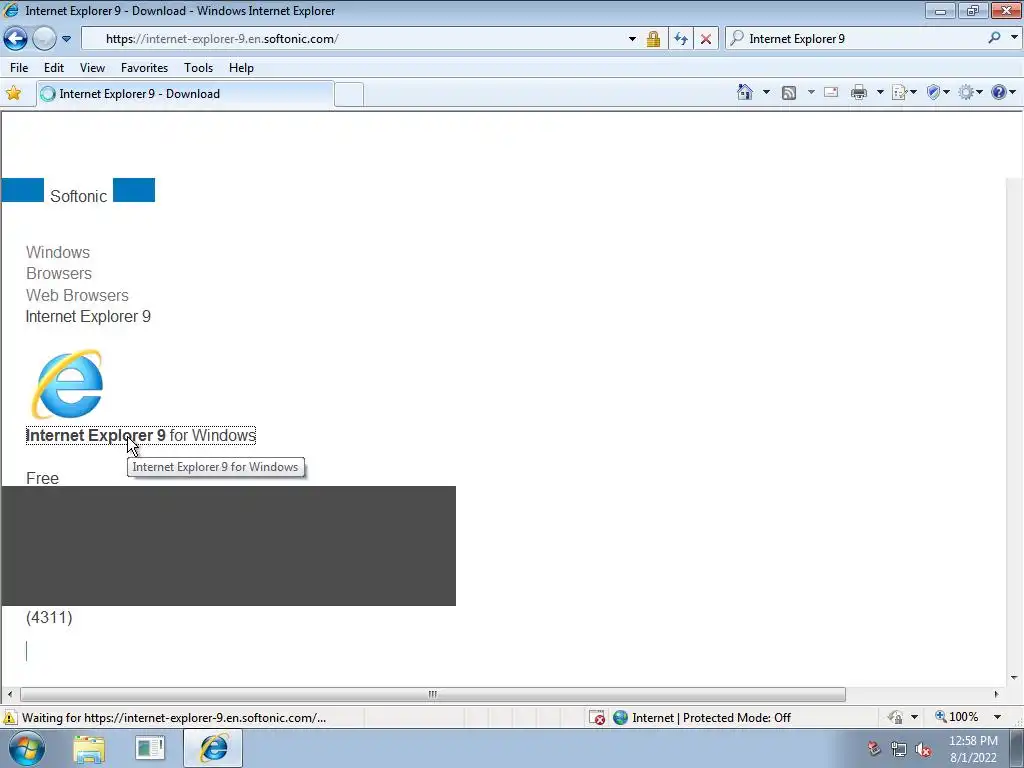Click the privacy lock status icon
This screenshot has height=768, width=1024.
pos(895,717)
